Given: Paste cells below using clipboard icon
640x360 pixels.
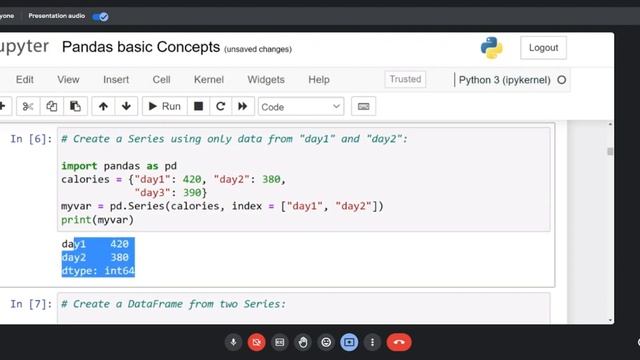Looking at the screenshot, I should pyautogui.click(x=75, y=107).
